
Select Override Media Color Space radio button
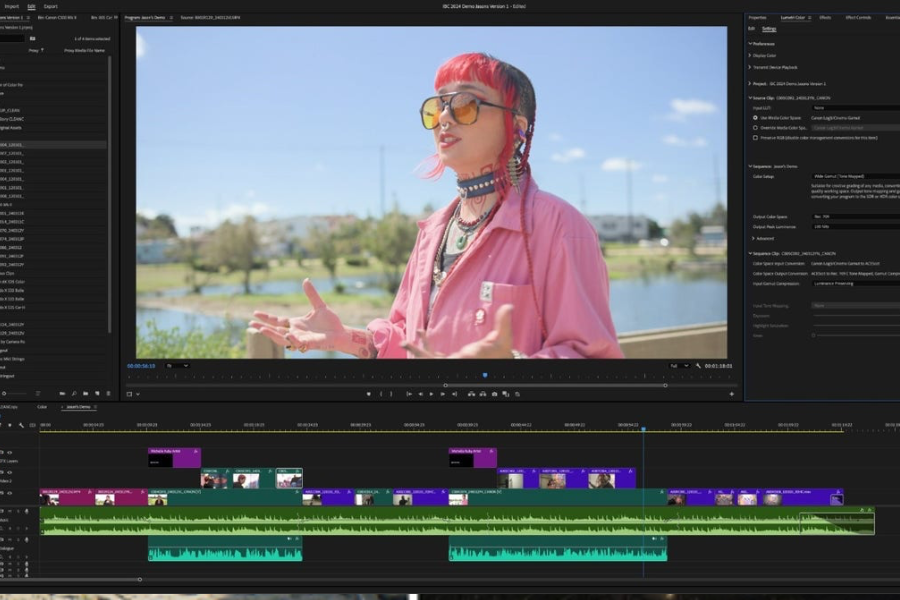[x=755, y=127]
